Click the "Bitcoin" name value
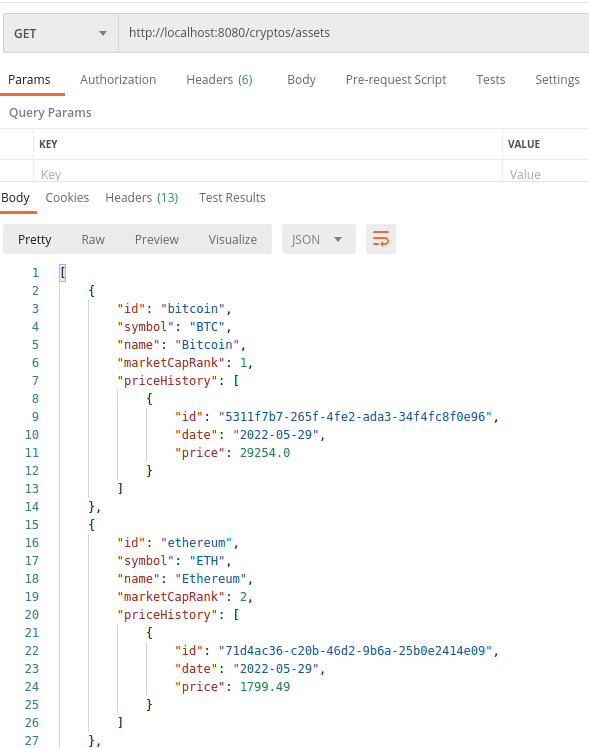This screenshot has width=589, height=748. tap(207, 345)
